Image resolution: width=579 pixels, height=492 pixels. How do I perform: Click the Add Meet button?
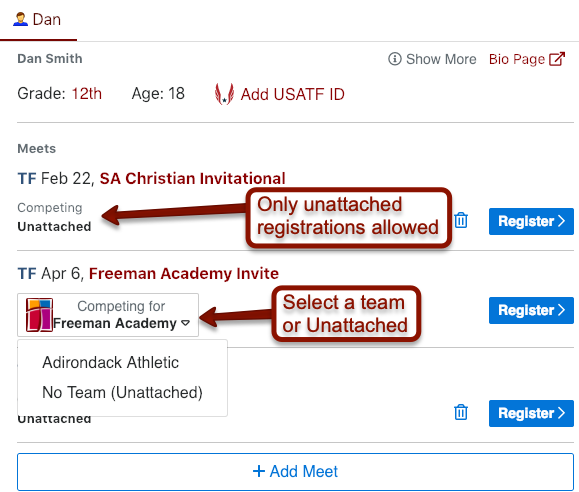pyautogui.click(x=295, y=472)
